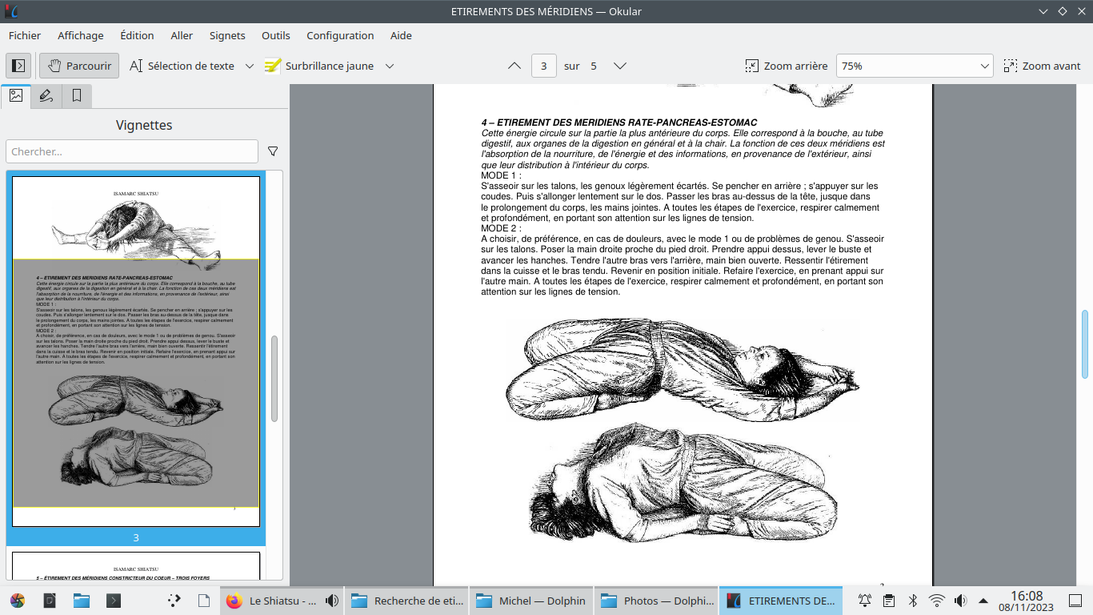The height and width of the screenshot is (615, 1093).
Task: Click Zoom avant button
Action: (x=1042, y=66)
